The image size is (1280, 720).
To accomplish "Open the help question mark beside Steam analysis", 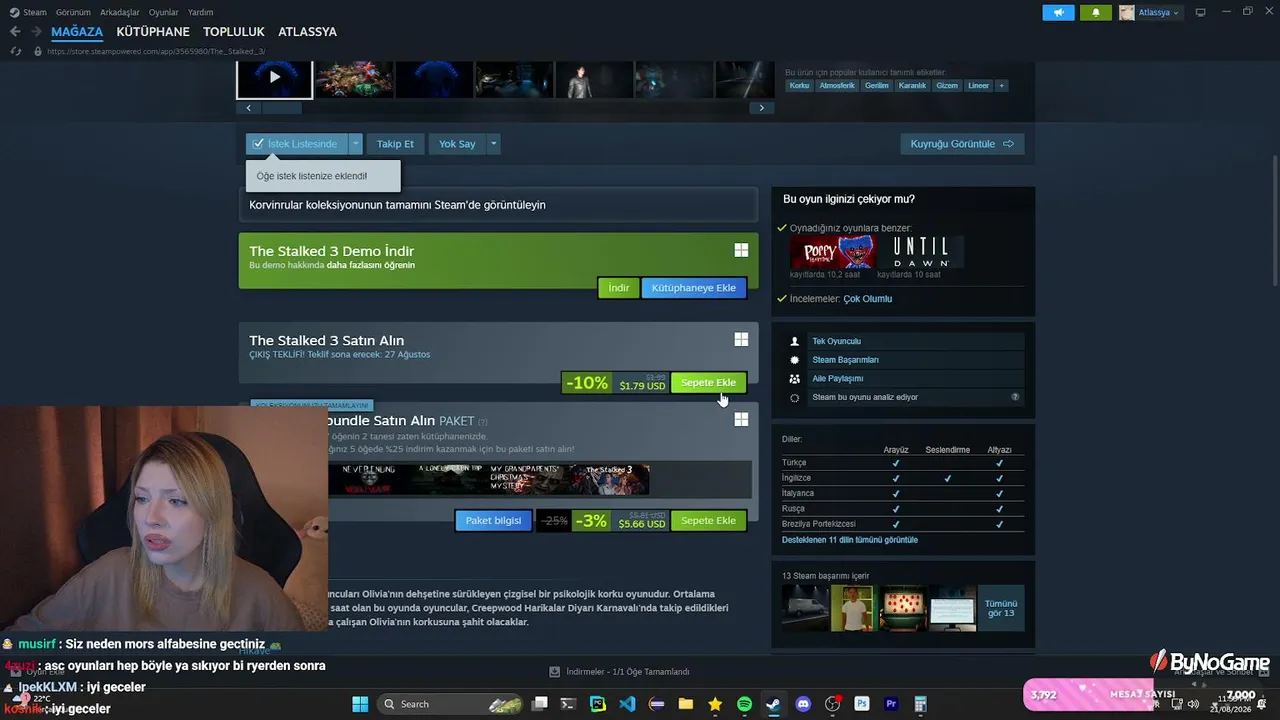I will pos(1015,397).
